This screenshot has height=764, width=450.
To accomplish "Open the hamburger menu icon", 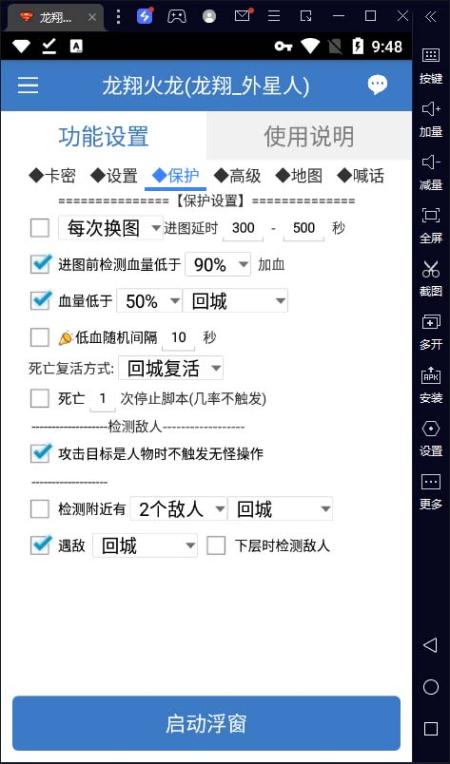I will point(28,85).
